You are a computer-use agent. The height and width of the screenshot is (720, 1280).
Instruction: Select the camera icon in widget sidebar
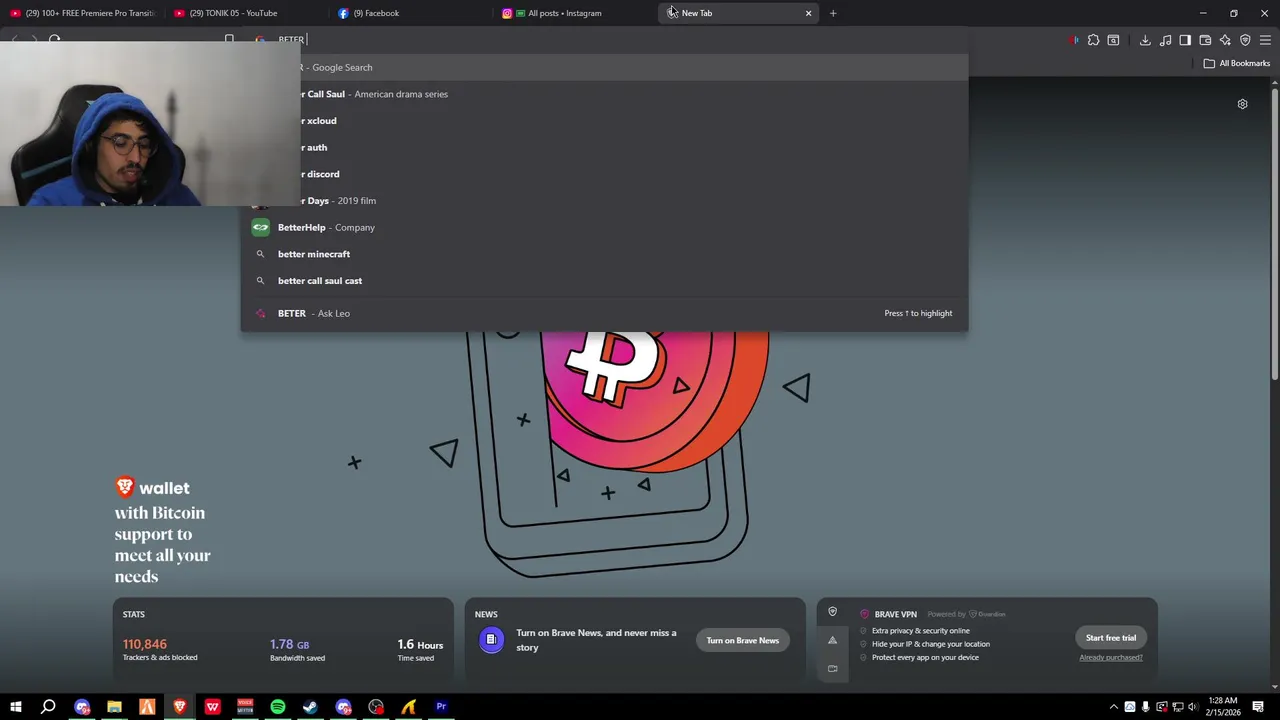click(x=832, y=669)
